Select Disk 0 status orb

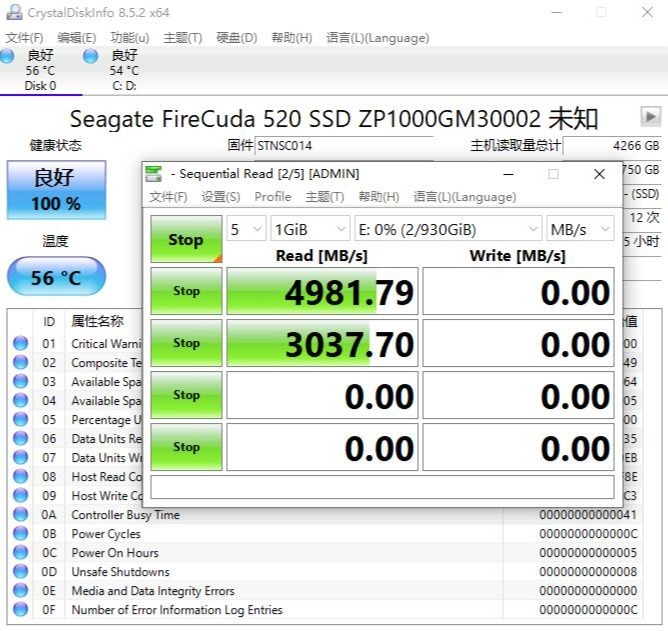click(8, 57)
